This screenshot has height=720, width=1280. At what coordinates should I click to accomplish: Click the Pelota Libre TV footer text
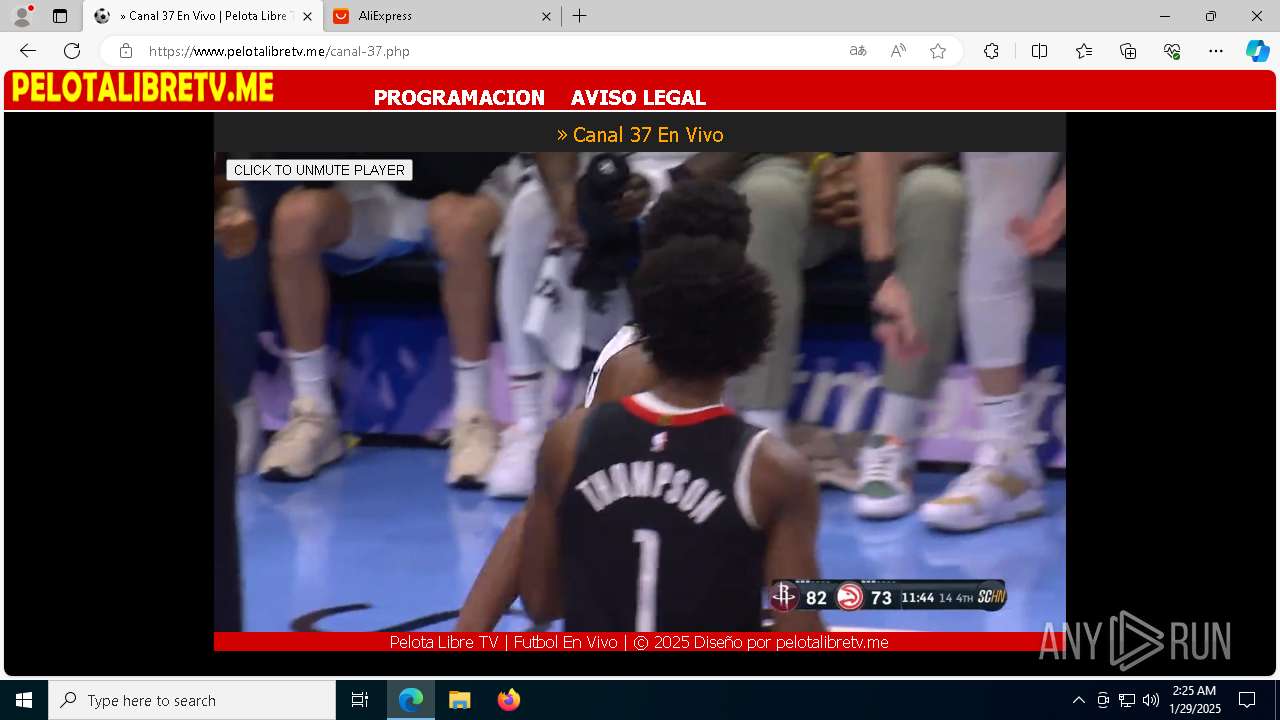pyautogui.click(x=639, y=642)
